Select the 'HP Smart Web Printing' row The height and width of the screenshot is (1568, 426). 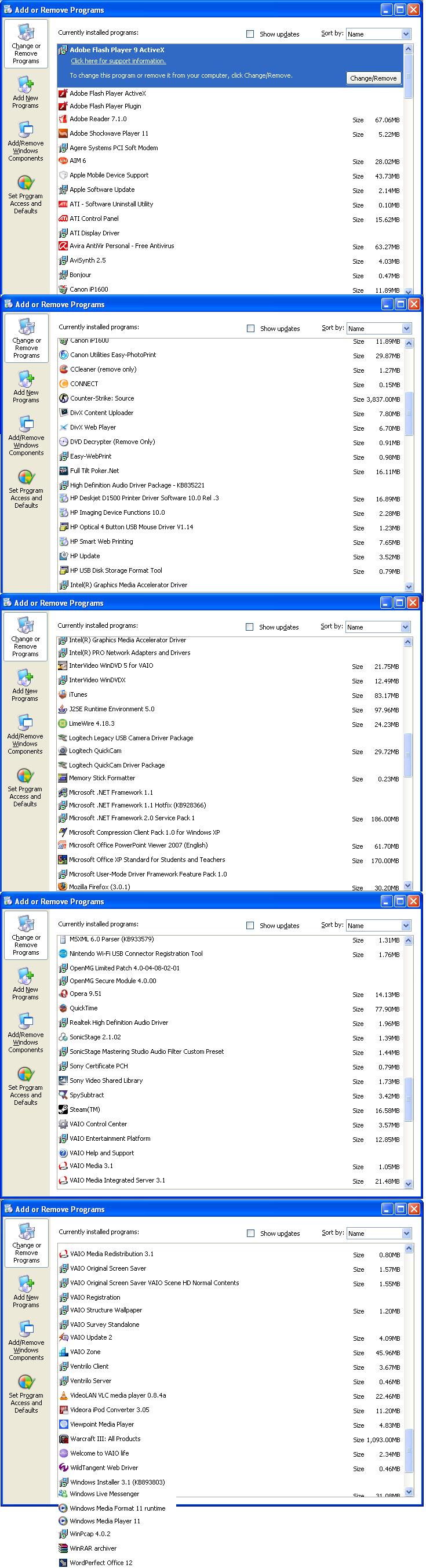tap(231, 543)
